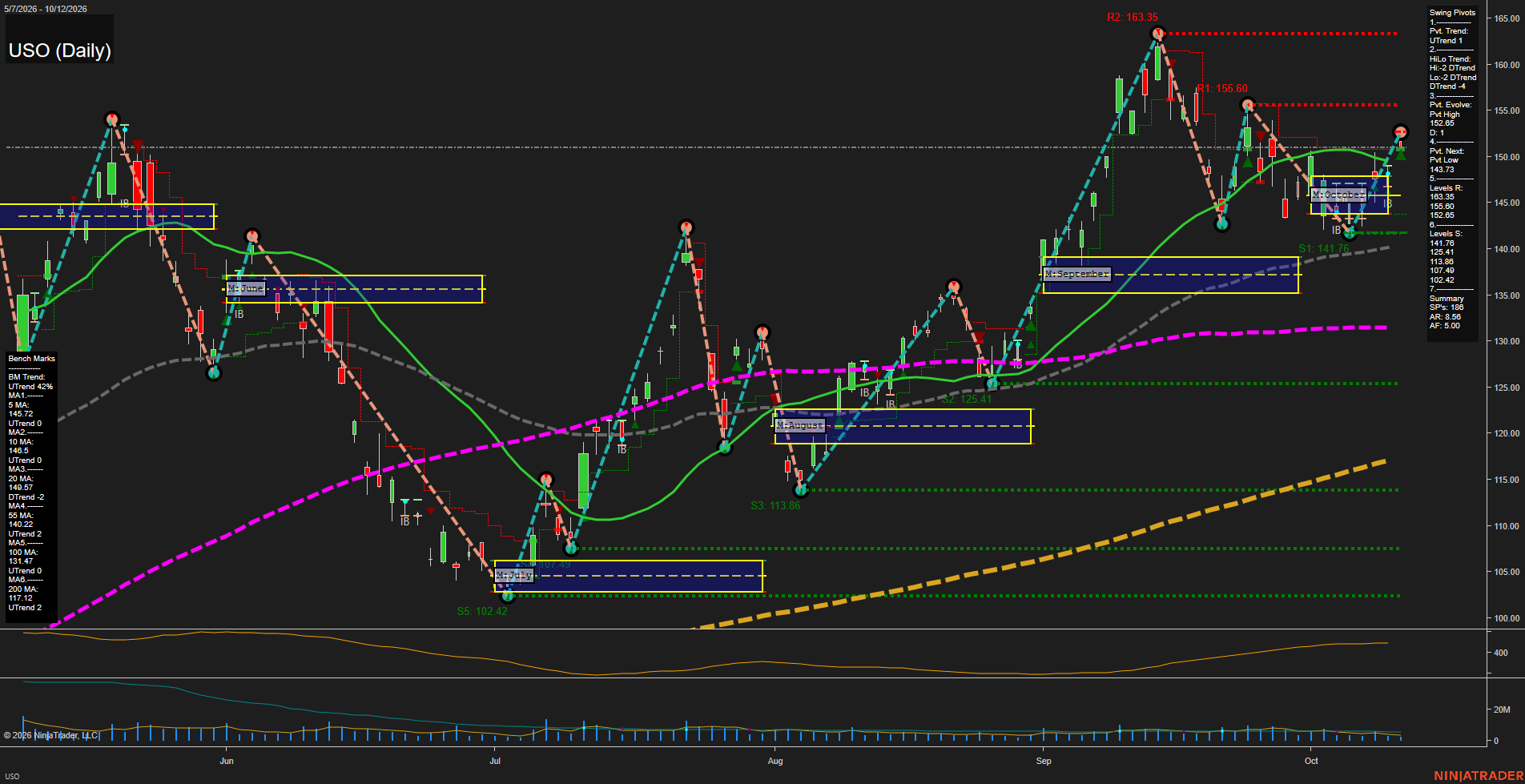Select the date range 5/7/2026 - 10/12/2026
Screen dimensions: 1525x784
pos(45,9)
